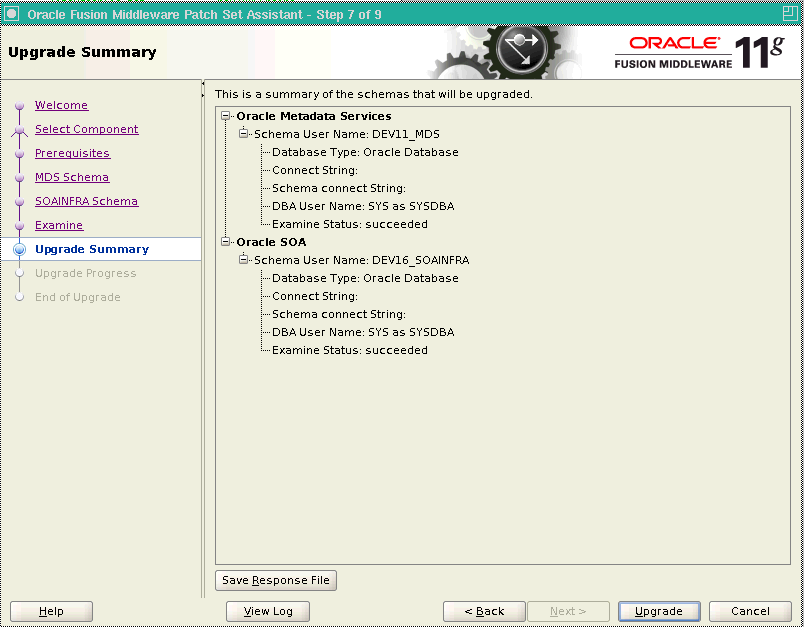Click the Upgrade Progress step label
This screenshot has width=804, height=627.
coord(86,273)
